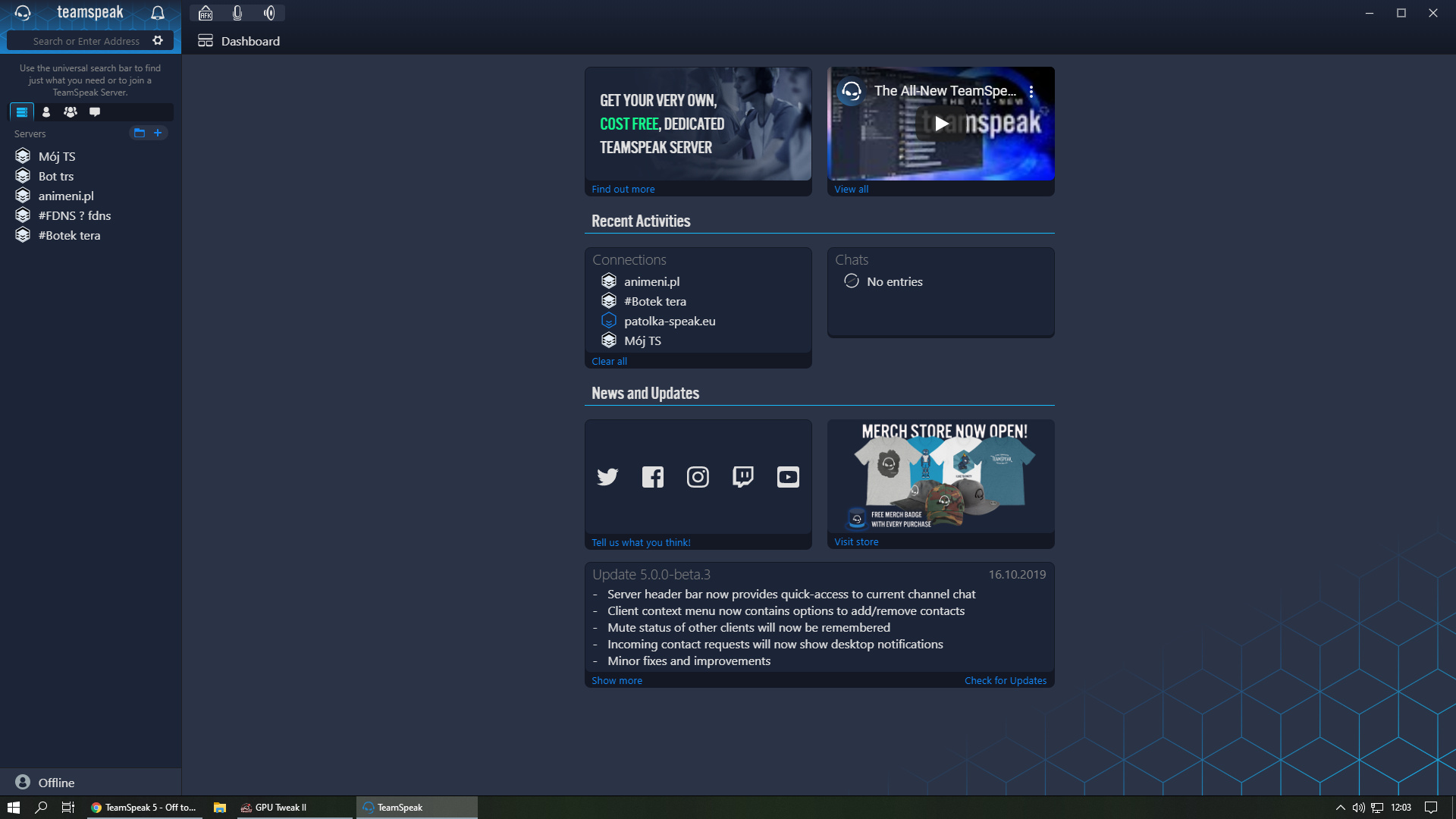Open the Twitter social icon

[x=607, y=477]
